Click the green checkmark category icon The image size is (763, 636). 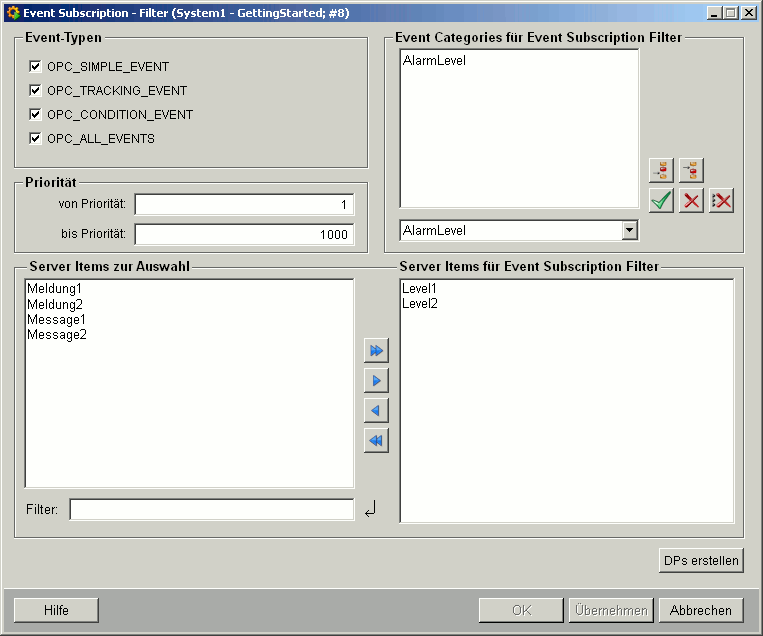tap(661, 200)
